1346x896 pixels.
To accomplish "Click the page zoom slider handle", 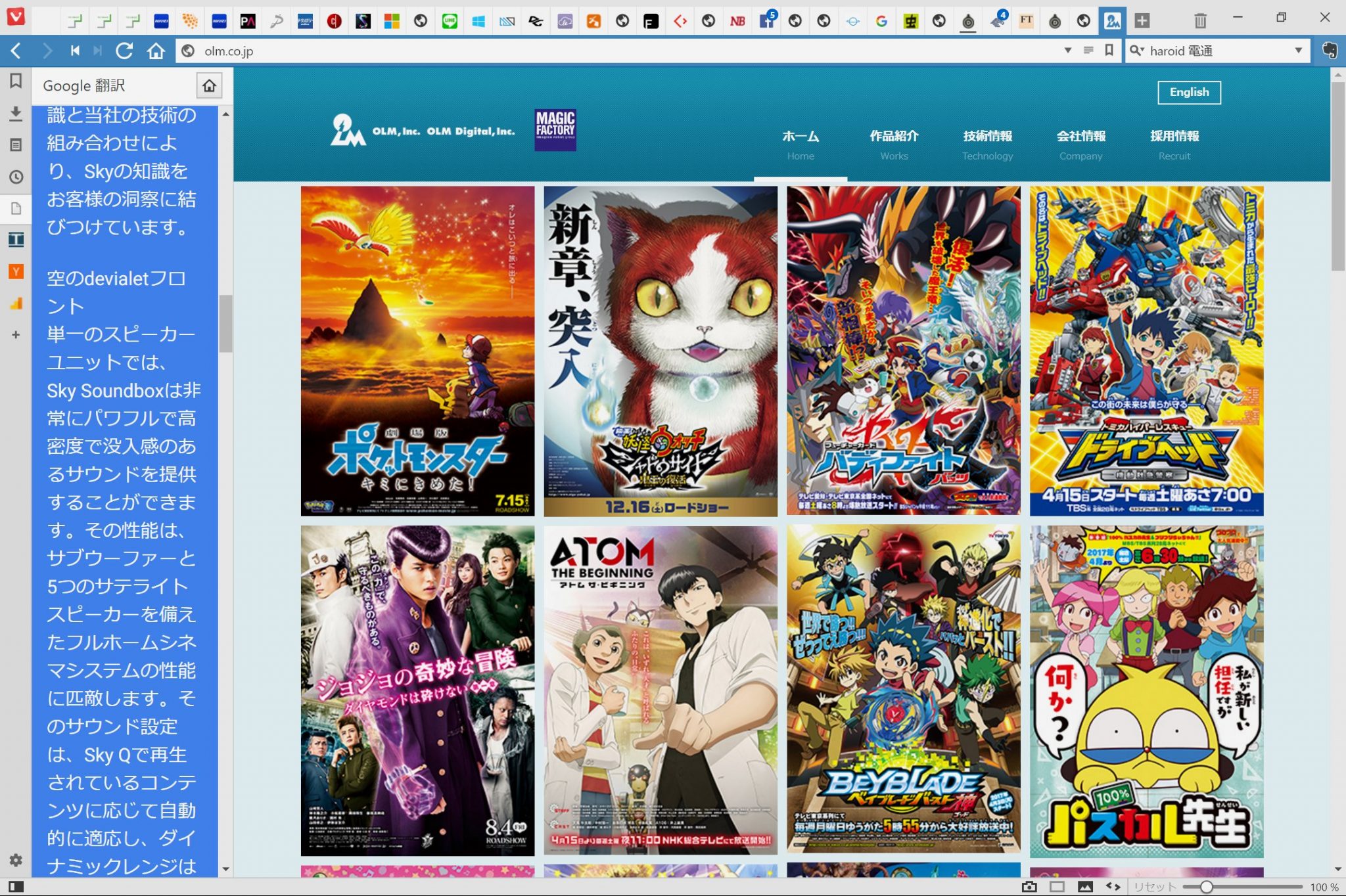I will click(1207, 887).
